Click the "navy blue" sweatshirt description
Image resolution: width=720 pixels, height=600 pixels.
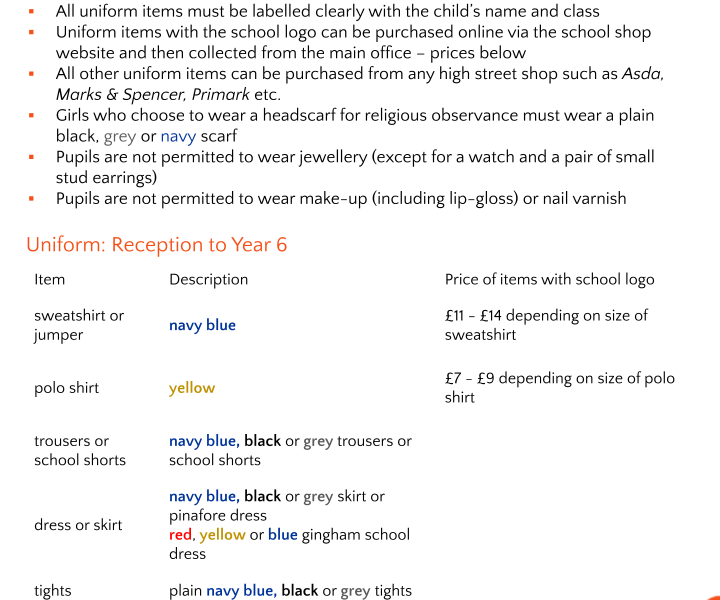click(x=202, y=325)
